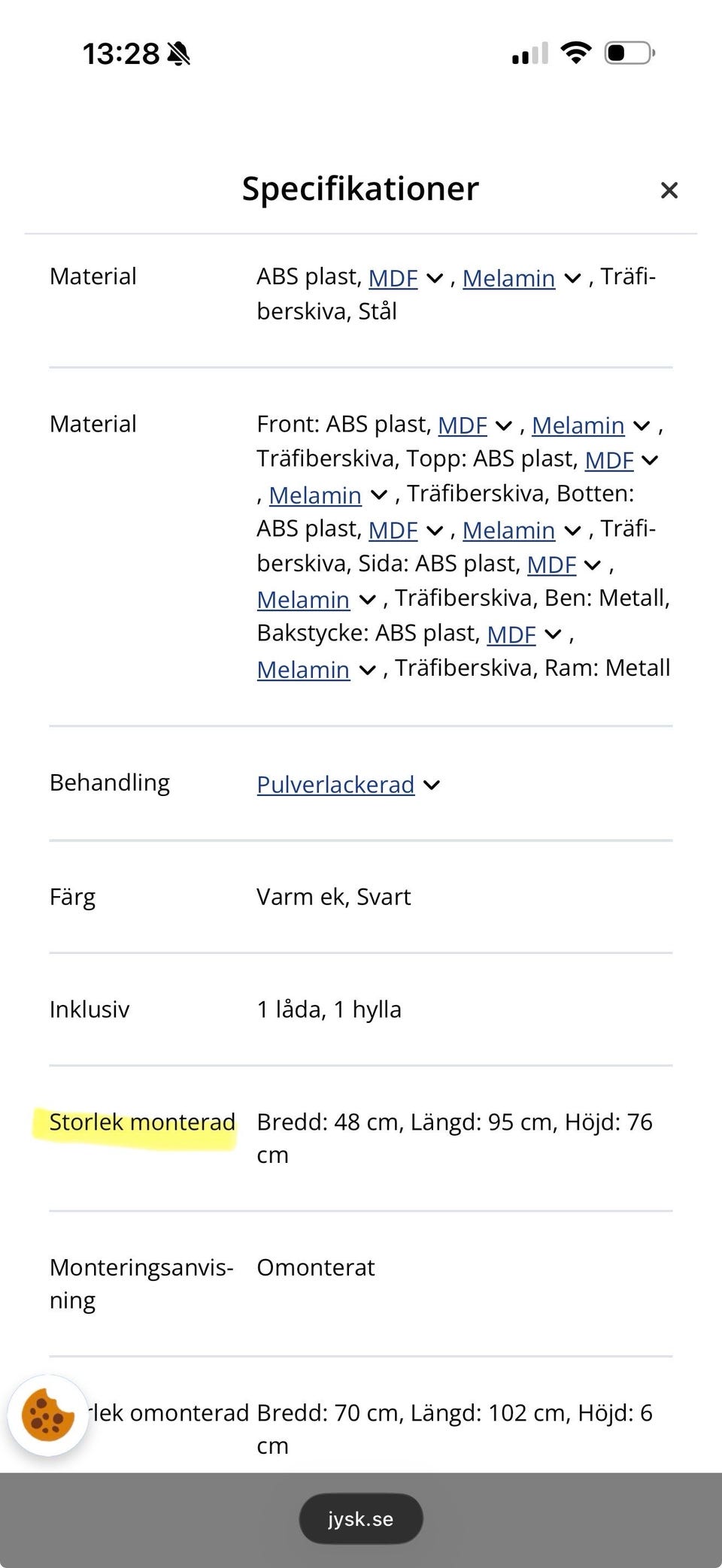
Task: Tap the battery status icon
Action: [x=629, y=53]
